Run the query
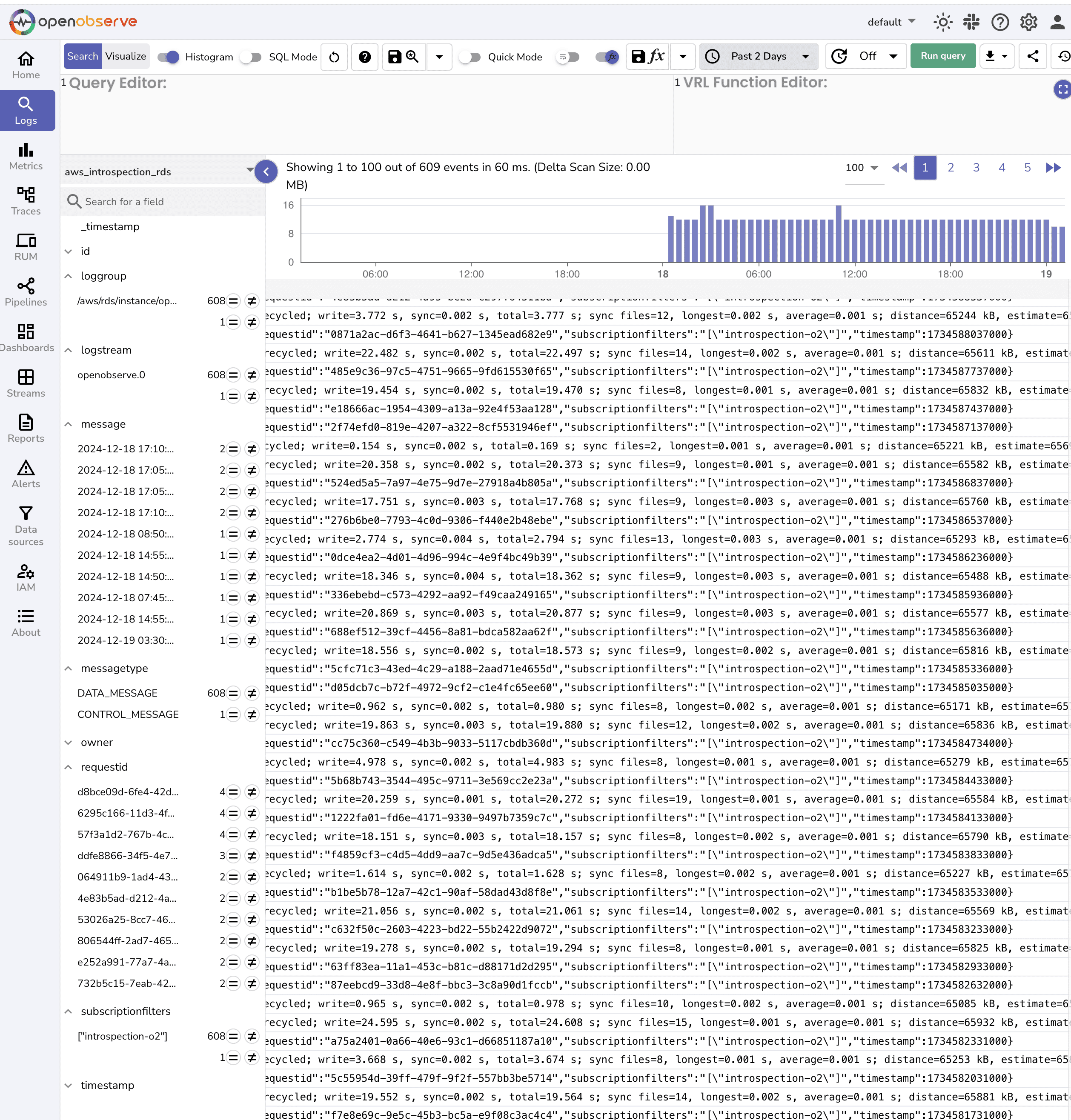This screenshot has height=1120, width=1071. pyautogui.click(x=942, y=56)
